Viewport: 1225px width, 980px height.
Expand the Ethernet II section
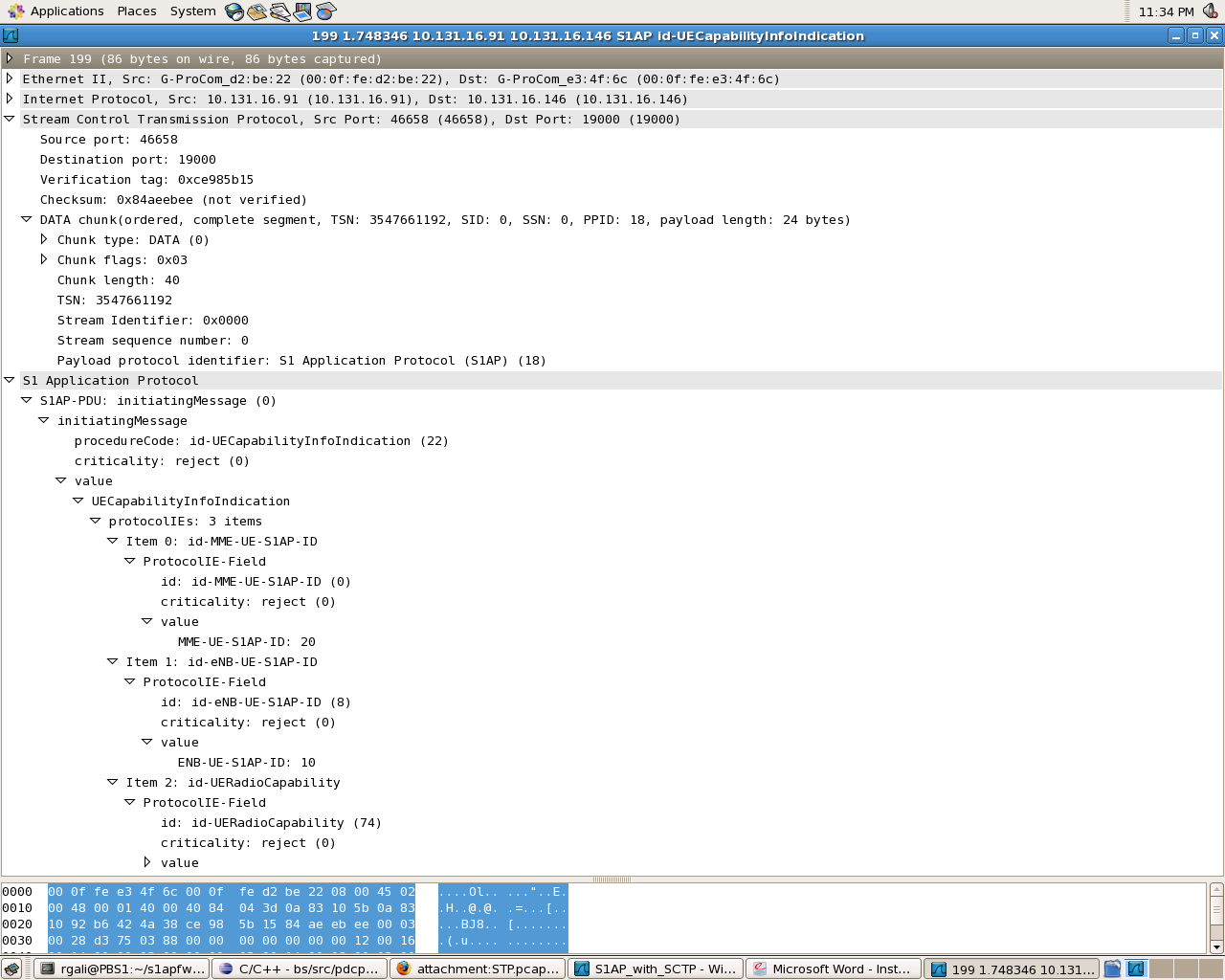[10, 78]
